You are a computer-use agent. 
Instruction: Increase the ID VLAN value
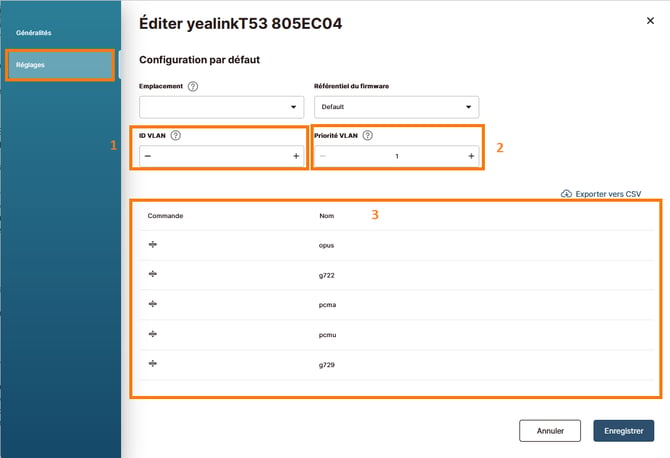[296, 156]
